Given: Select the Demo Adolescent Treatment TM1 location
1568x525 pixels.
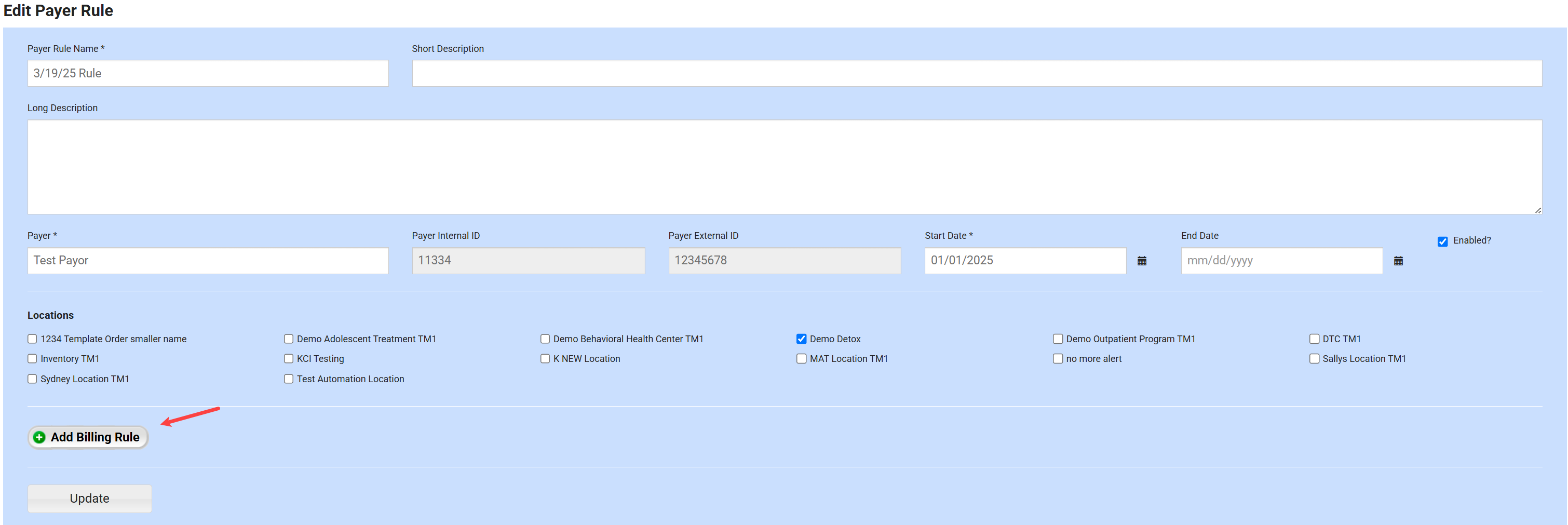Looking at the screenshot, I should 289,339.
